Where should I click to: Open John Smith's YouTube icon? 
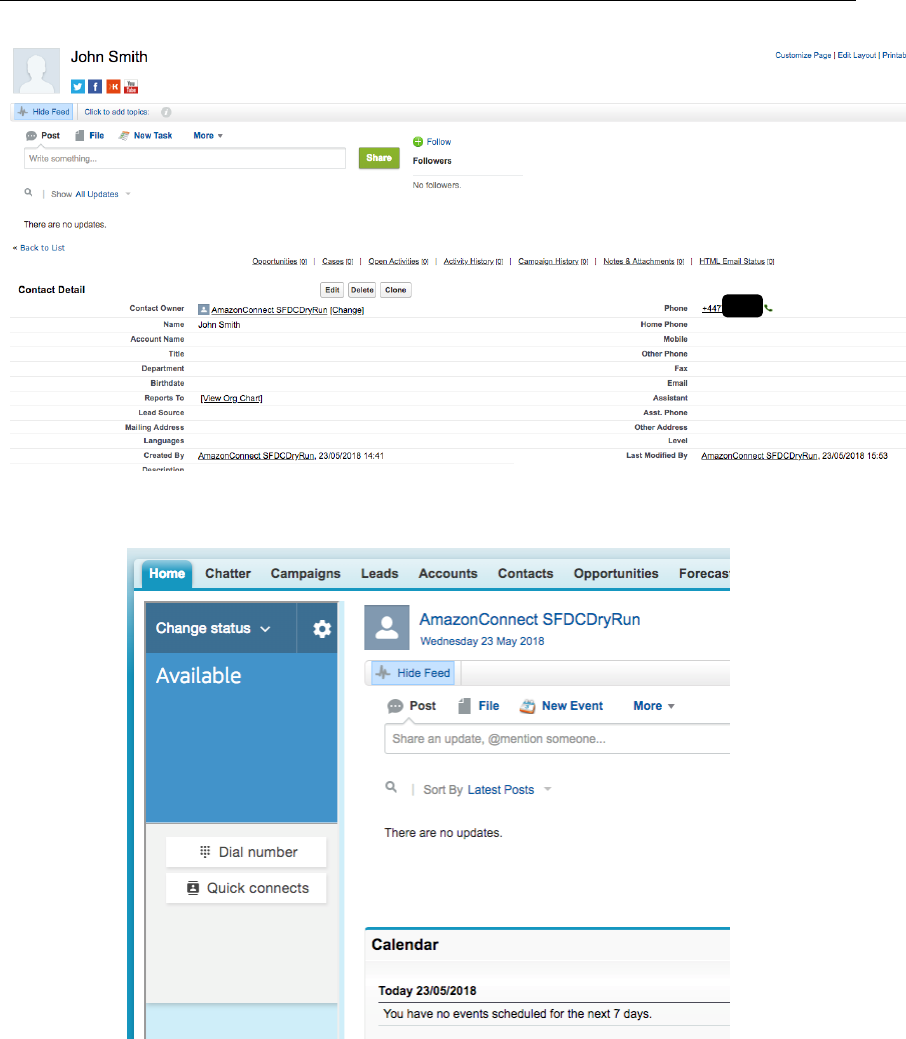tap(131, 87)
